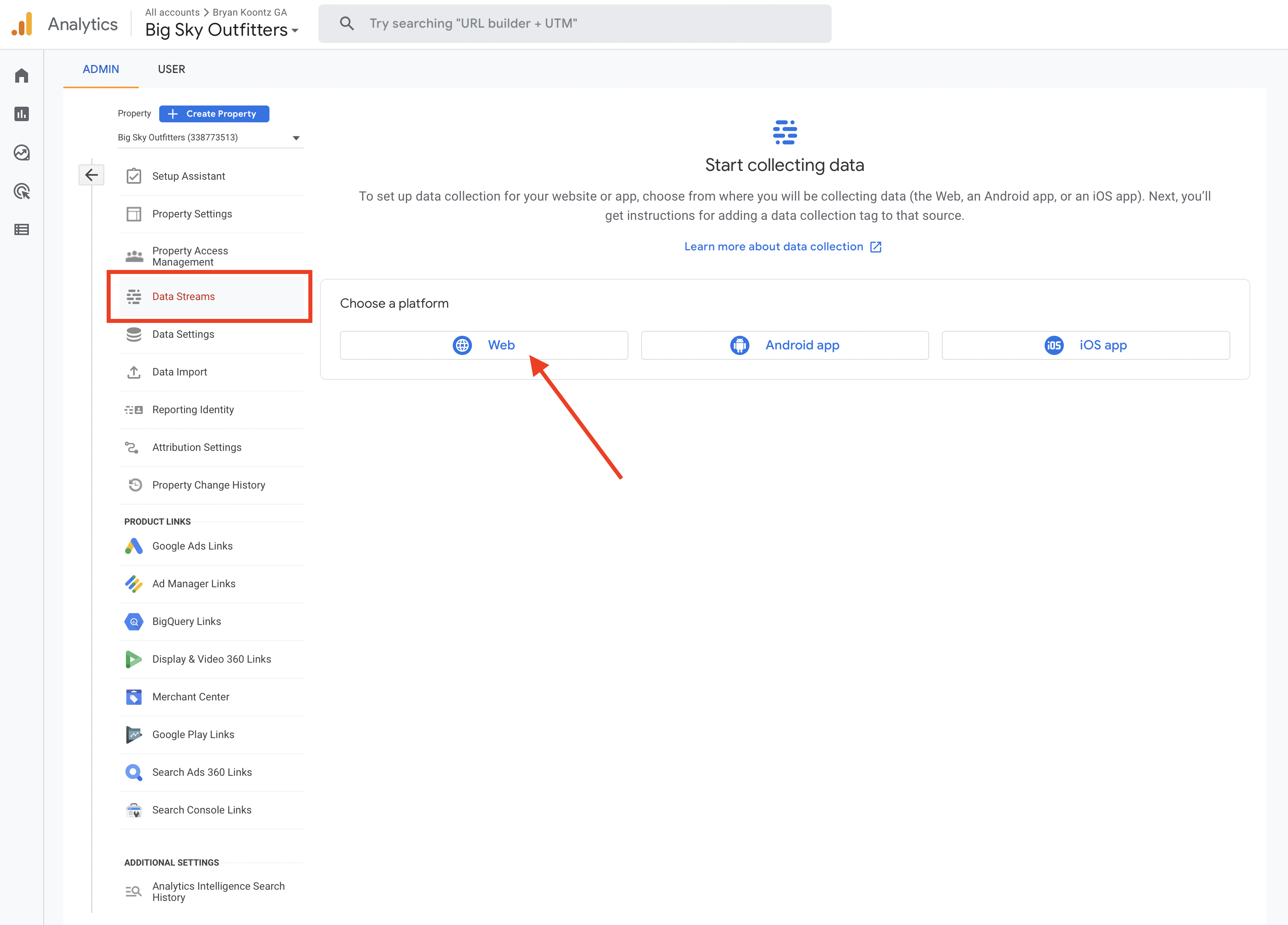Open Property Access Management menu item
This screenshot has height=925, width=1288.
(x=211, y=256)
